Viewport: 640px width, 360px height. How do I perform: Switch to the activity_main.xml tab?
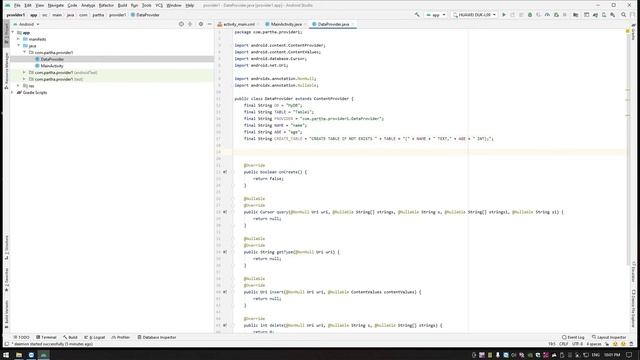239,24
